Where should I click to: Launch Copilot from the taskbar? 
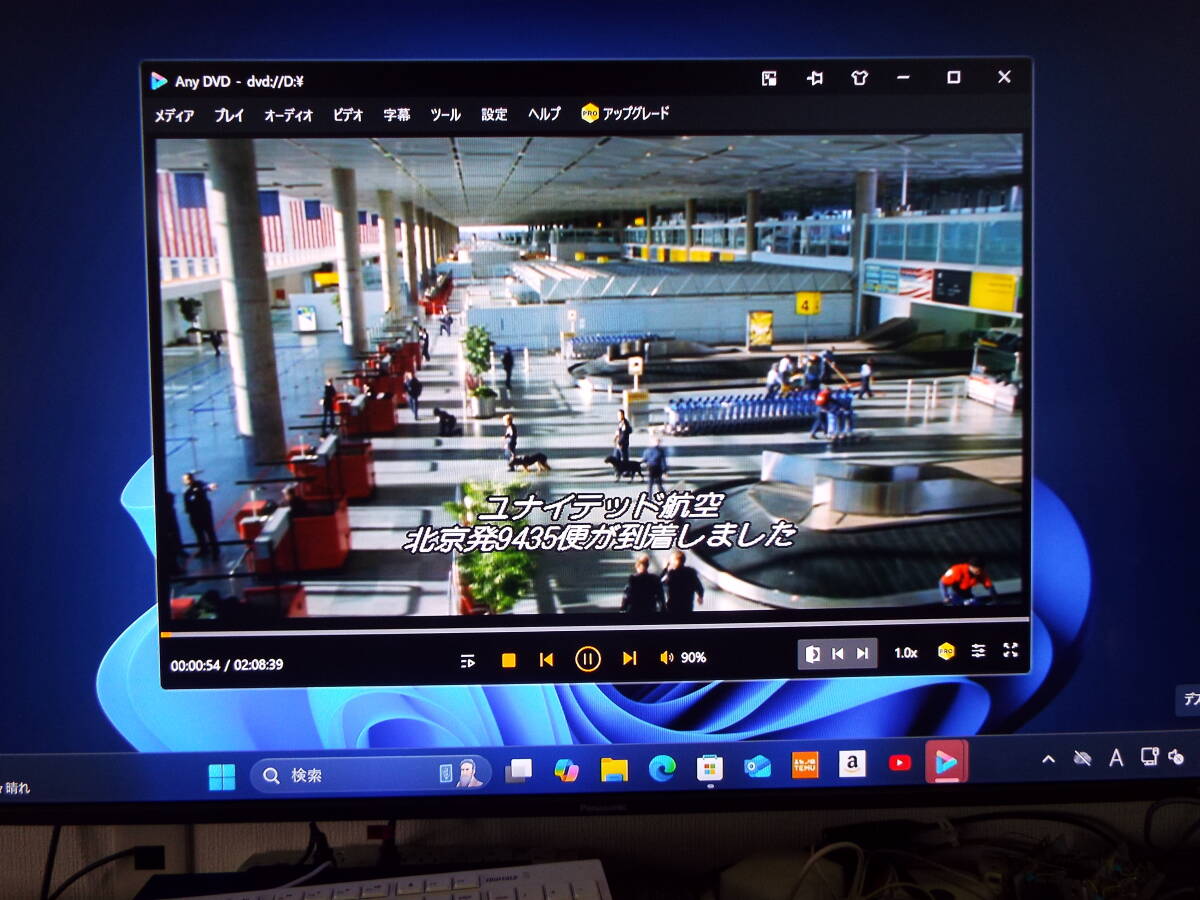click(567, 770)
